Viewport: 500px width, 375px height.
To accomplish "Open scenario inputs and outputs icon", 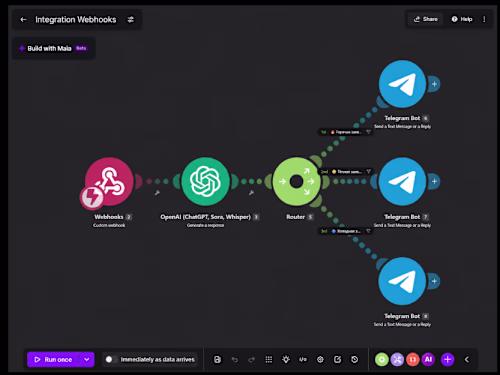I will 303,359.
